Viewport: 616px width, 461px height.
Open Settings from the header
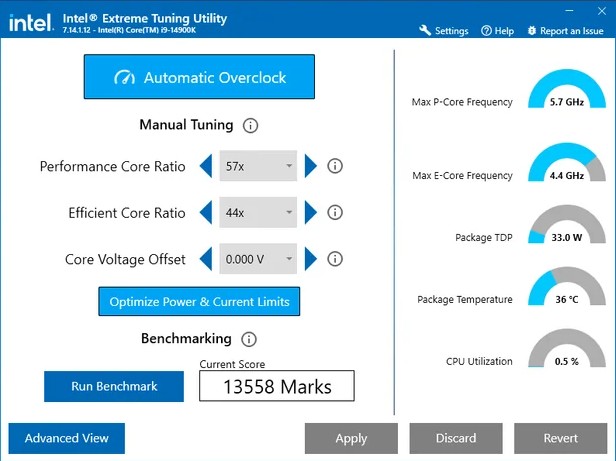point(444,31)
